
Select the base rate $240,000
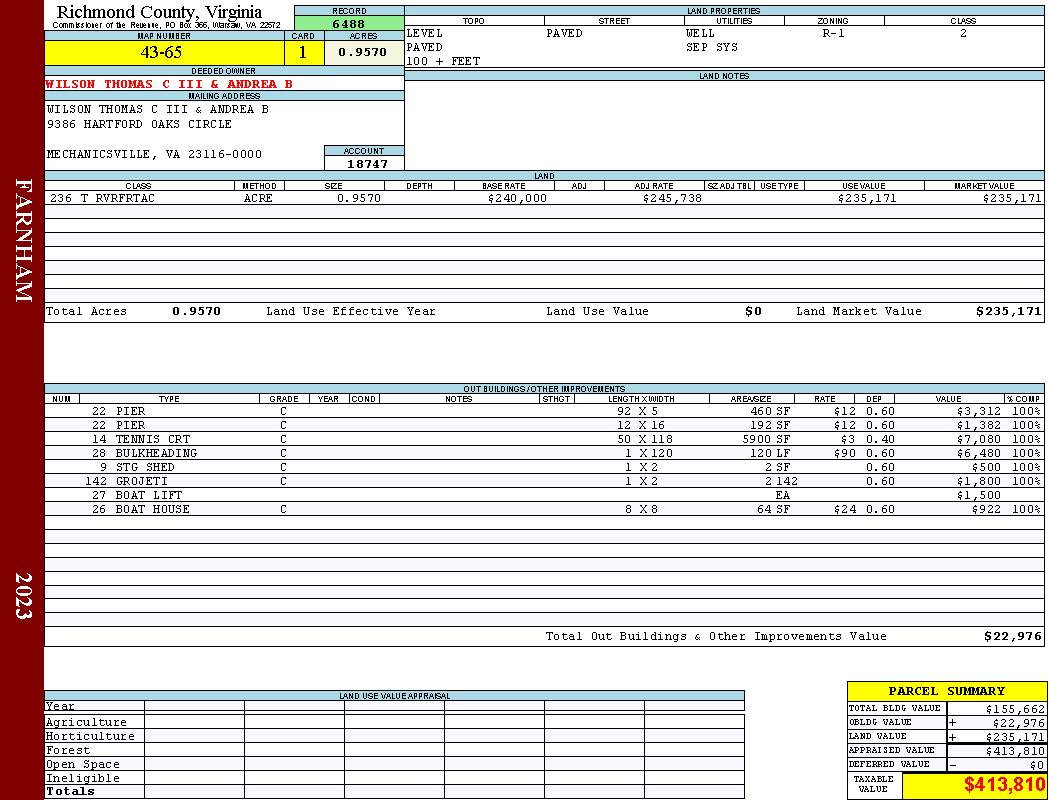pyautogui.click(x=517, y=198)
